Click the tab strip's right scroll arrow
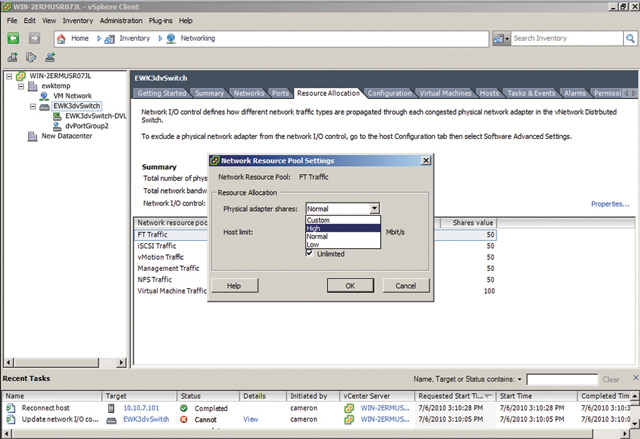The height and width of the screenshot is (439, 640). point(634,93)
